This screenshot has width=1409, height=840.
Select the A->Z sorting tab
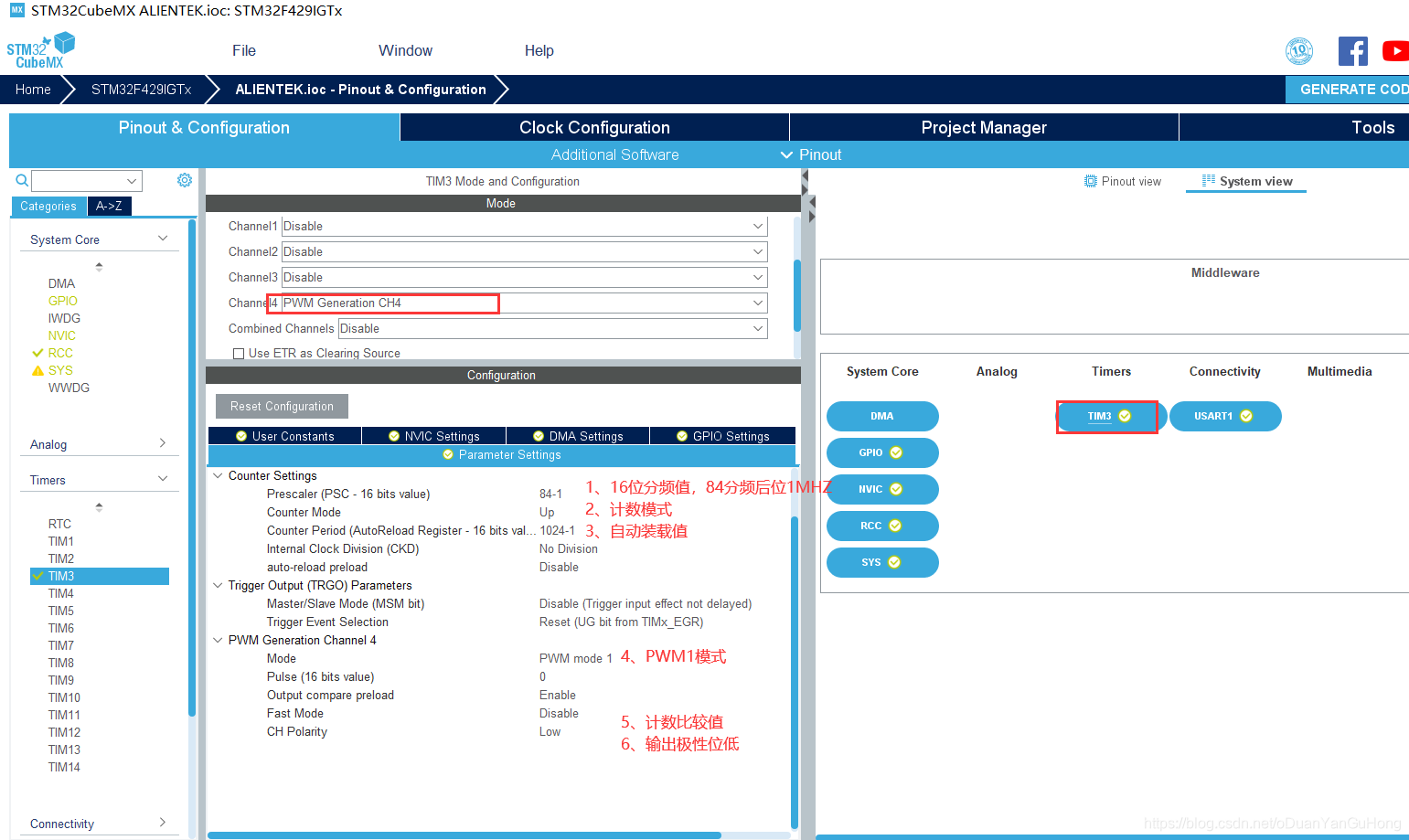tap(109, 206)
